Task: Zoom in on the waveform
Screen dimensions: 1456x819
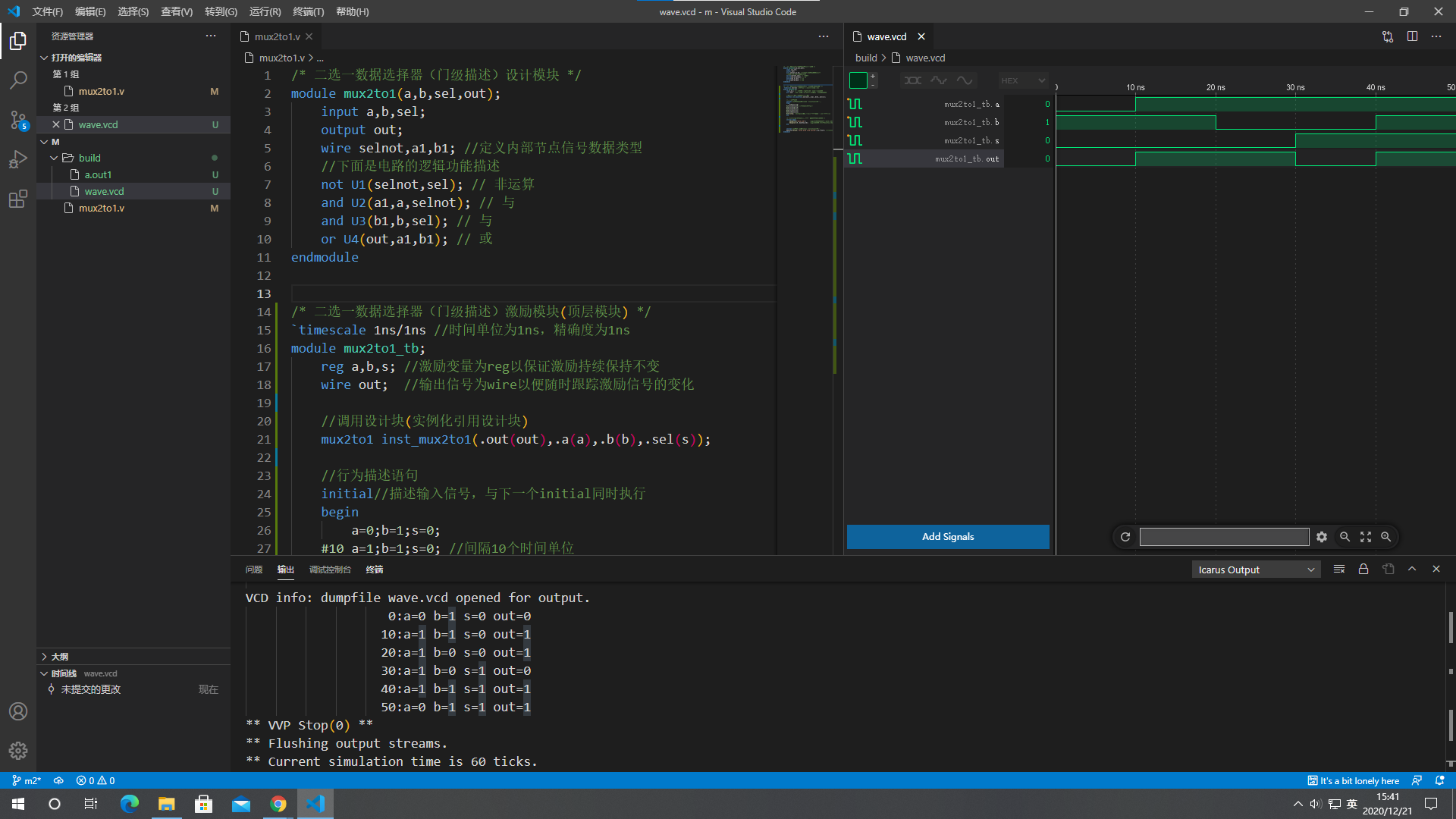Action: pyautogui.click(x=1386, y=536)
